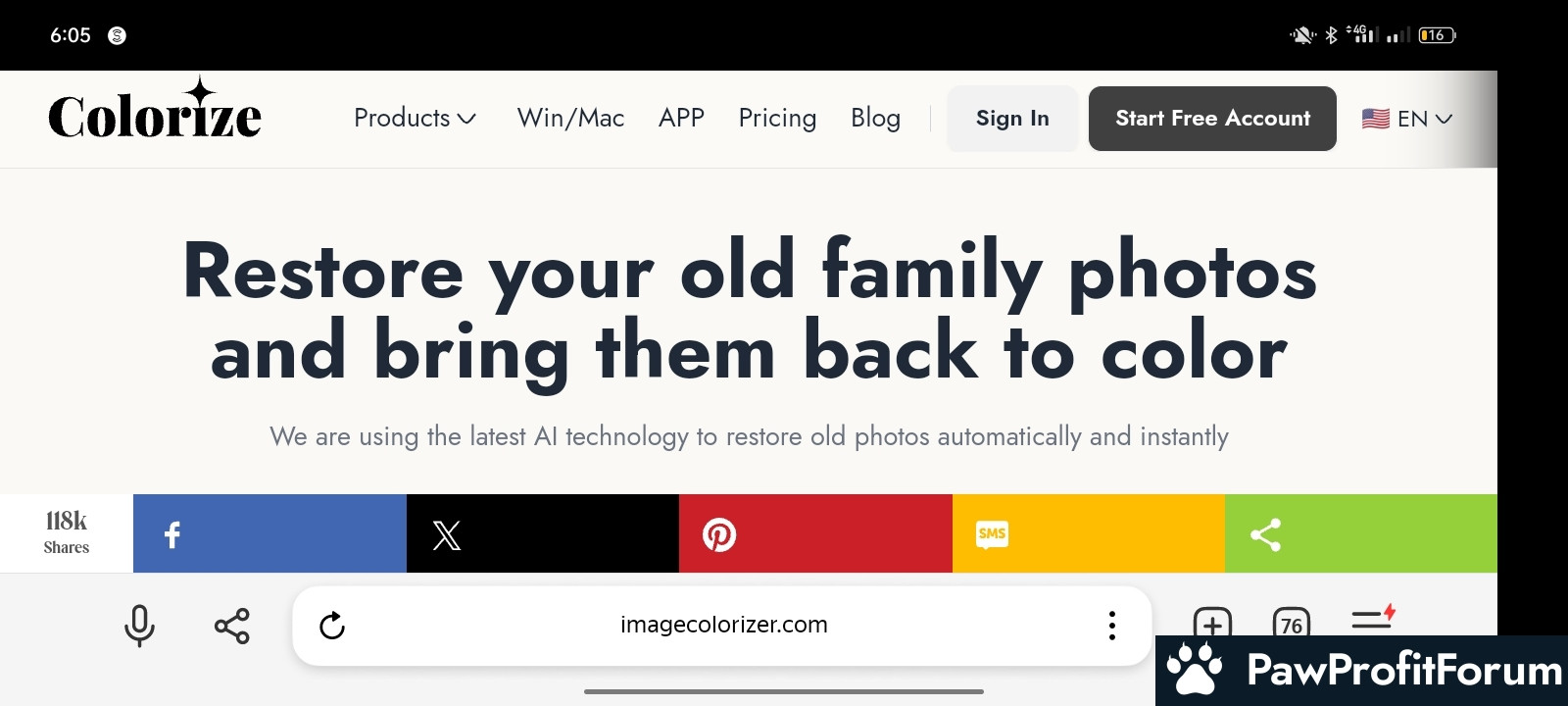The image size is (1568, 706).
Task: Pin the page on Pinterest
Action: tap(815, 533)
